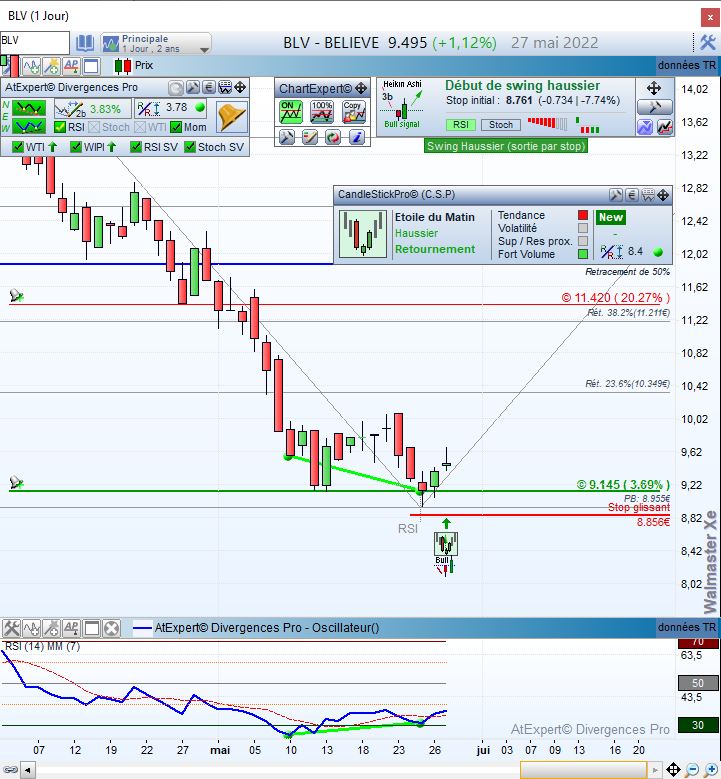721x779 pixels.
Task: Toggle ChartExpert ON button
Action: pyautogui.click(x=291, y=112)
